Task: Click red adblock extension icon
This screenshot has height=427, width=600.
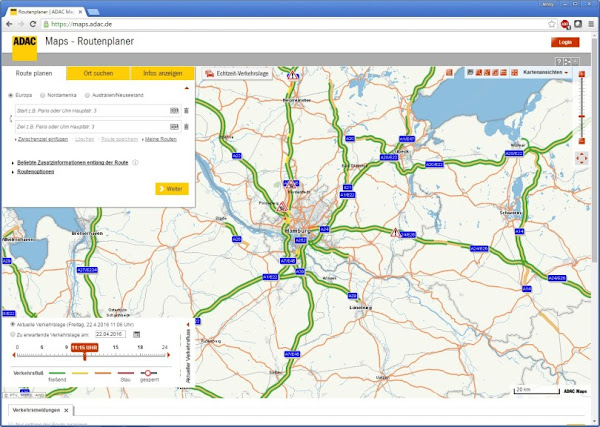Action: tap(565, 24)
